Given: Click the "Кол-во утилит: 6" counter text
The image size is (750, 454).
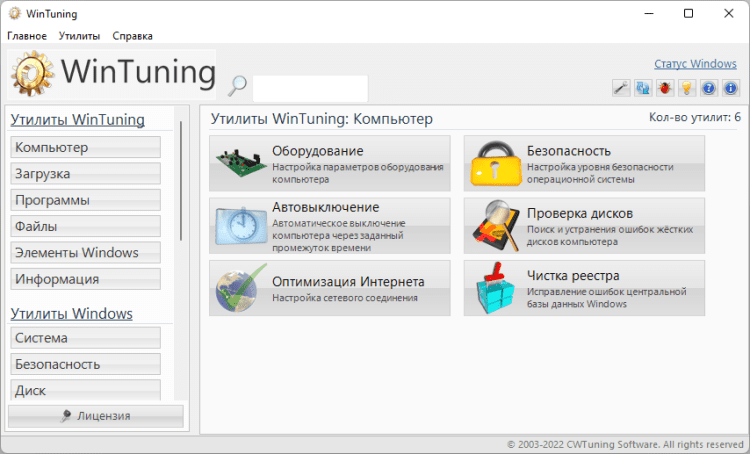Looking at the screenshot, I should click(x=695, y=117).
